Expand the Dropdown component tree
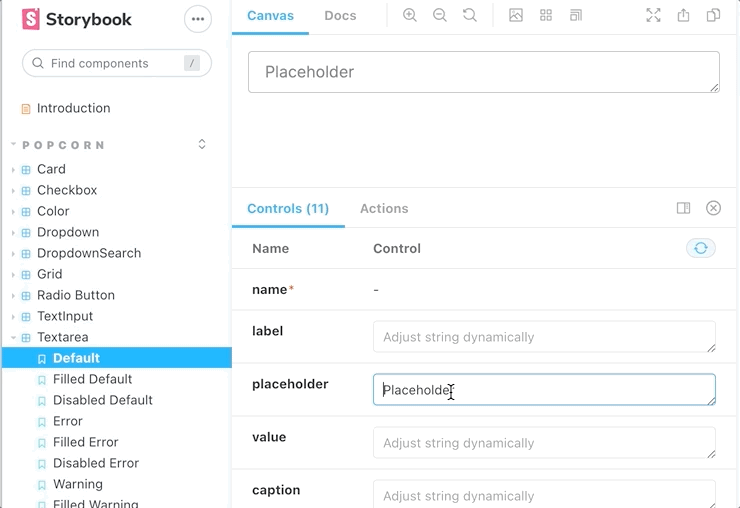Screen dimensions: 740x508 click(68, 232)
